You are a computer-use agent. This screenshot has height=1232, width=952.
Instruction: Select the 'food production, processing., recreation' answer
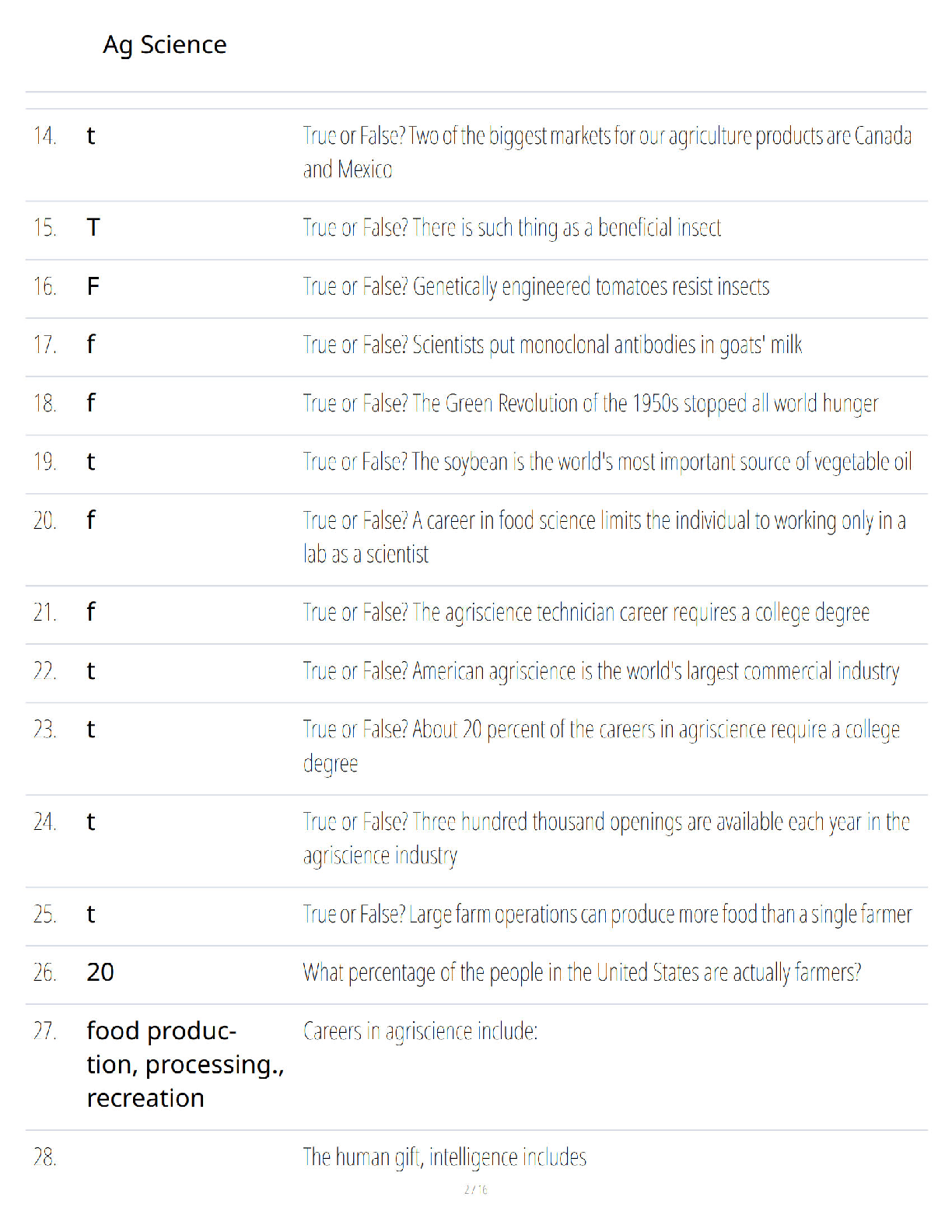185,1065
